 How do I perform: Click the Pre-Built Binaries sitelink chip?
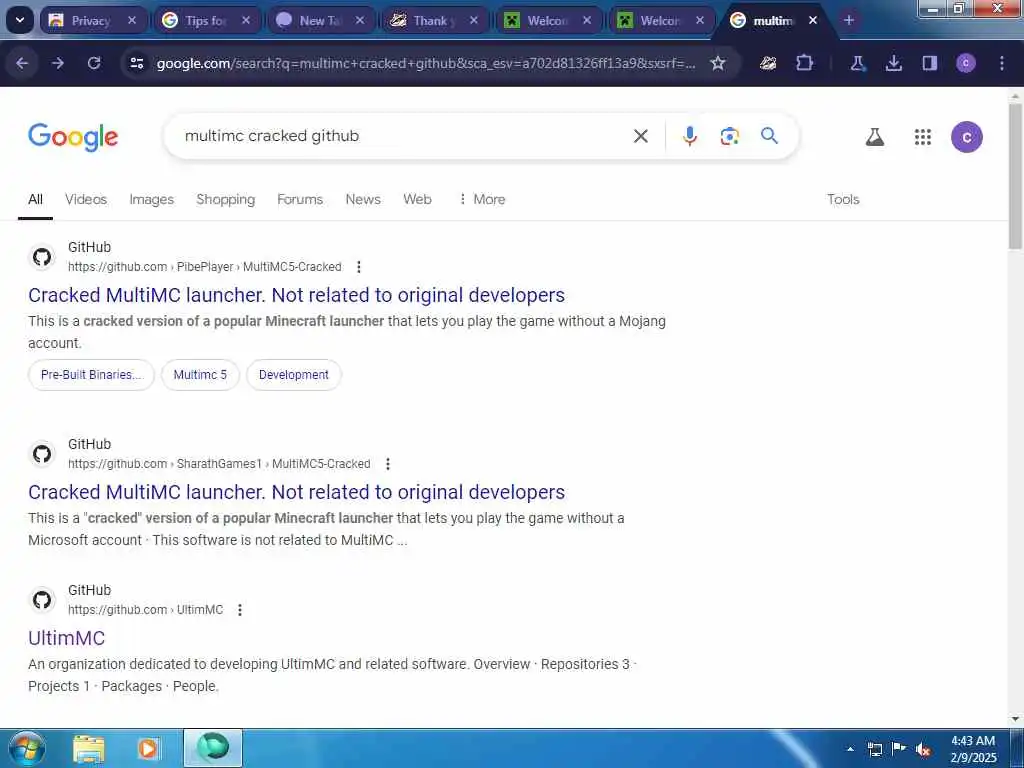91,375
